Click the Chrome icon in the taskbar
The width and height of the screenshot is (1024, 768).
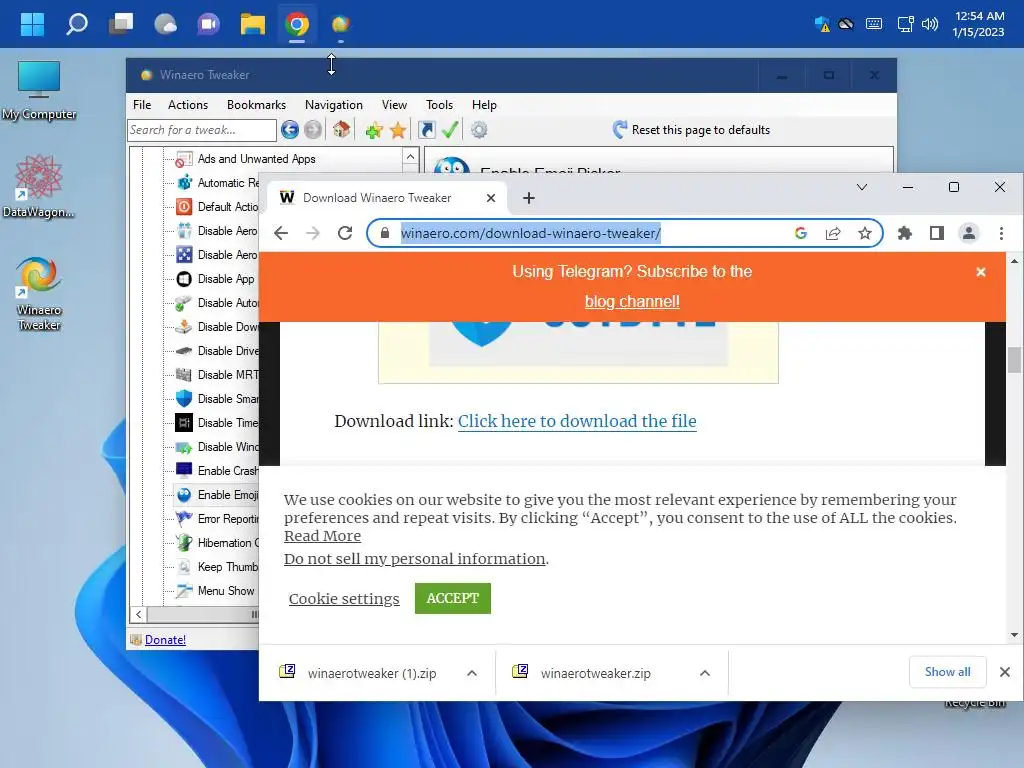pyautogui.click(x=296, y=25)
